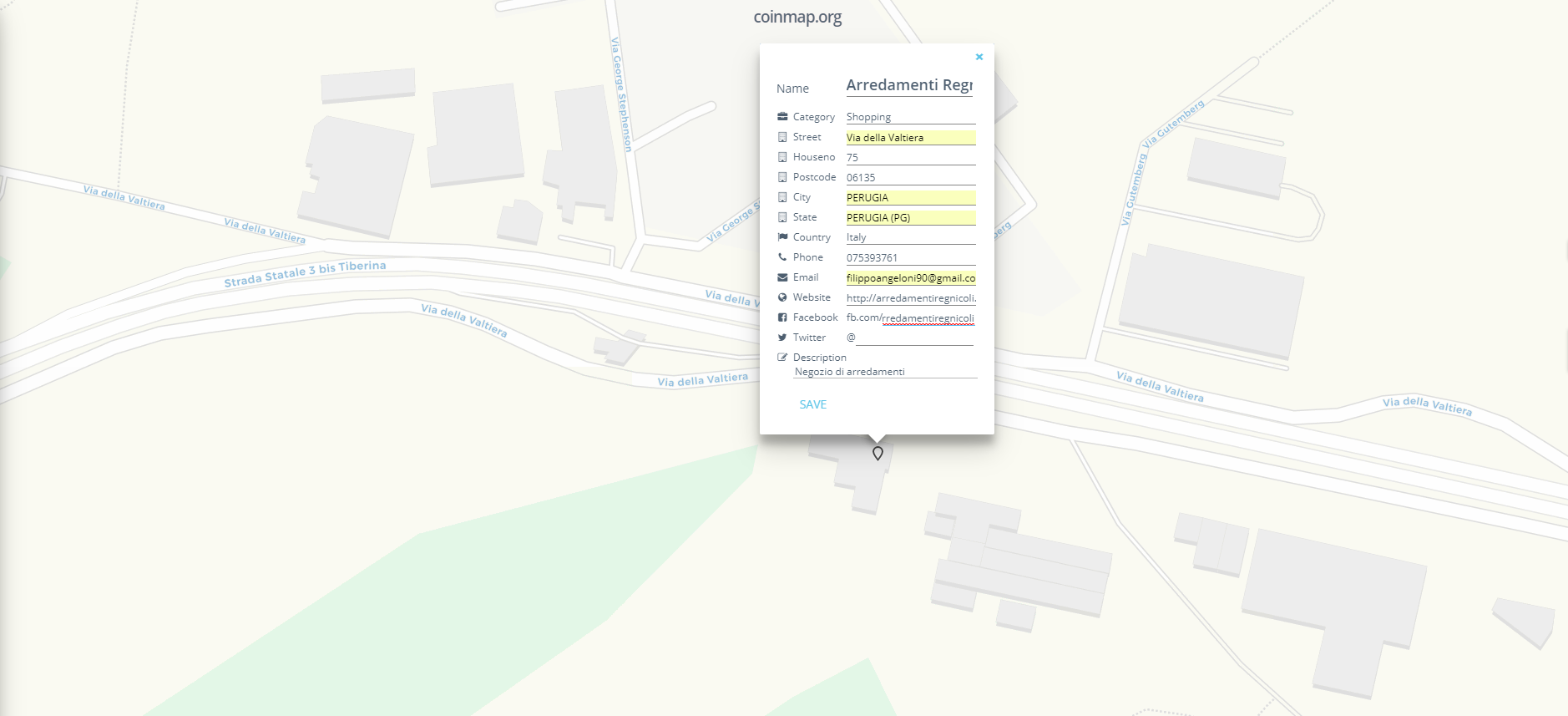
Task: Click the Website URL field
Action: 911,297
